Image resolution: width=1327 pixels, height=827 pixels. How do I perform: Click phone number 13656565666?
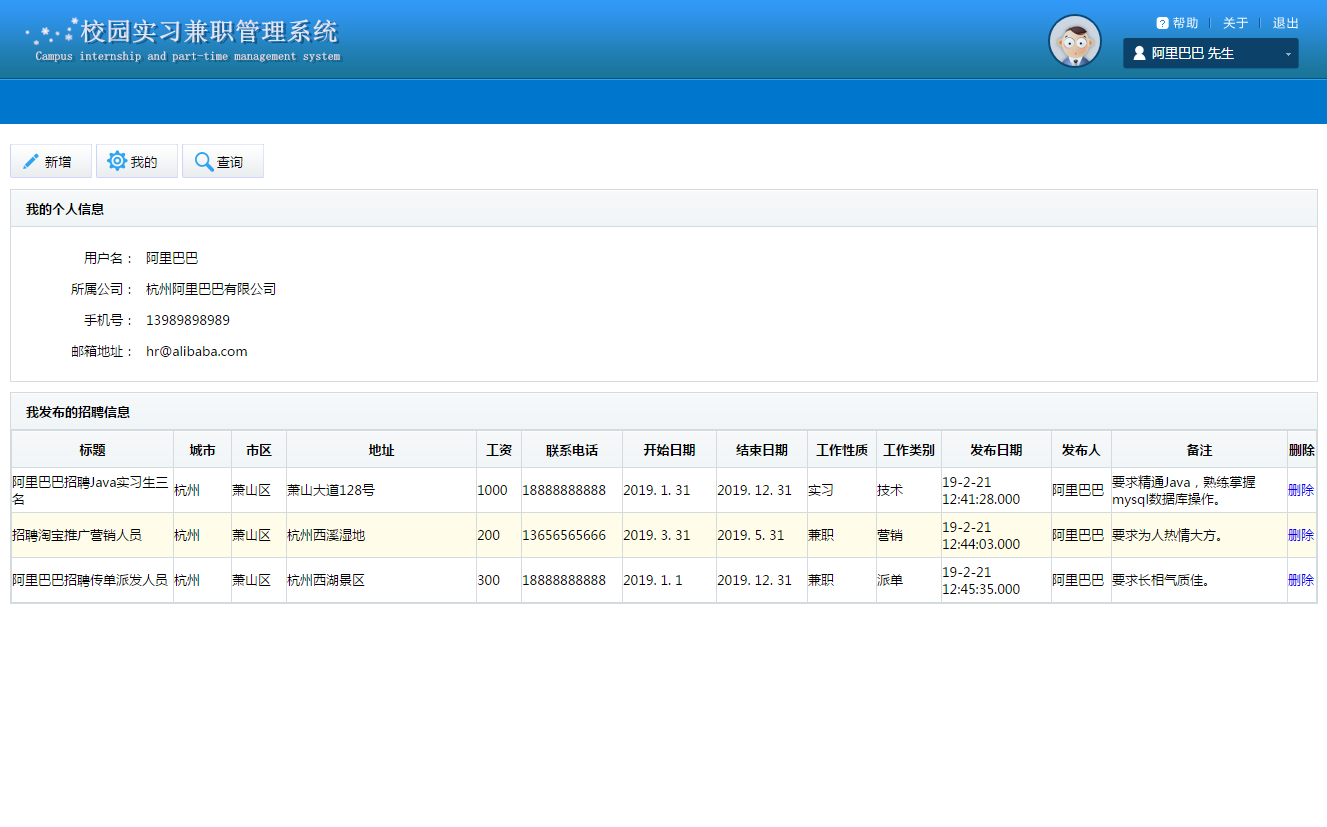point(564,535)
